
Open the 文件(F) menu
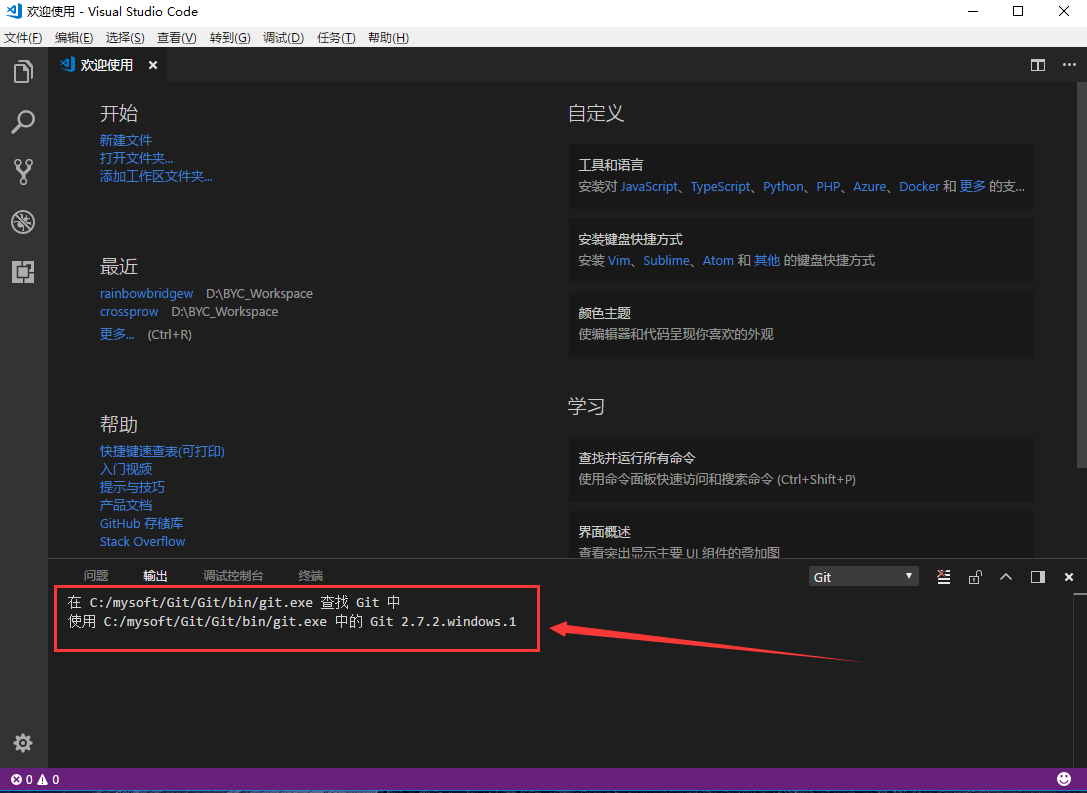pyautogui.click(x=24, y=38)
